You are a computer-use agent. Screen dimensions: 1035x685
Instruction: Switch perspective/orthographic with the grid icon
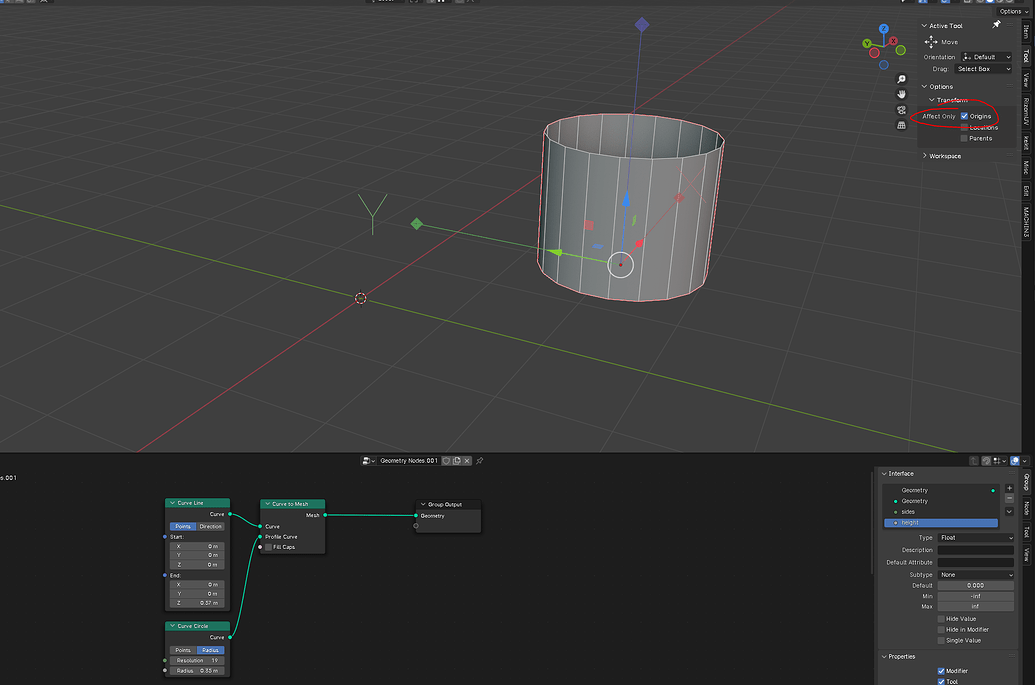click(902, 125)
